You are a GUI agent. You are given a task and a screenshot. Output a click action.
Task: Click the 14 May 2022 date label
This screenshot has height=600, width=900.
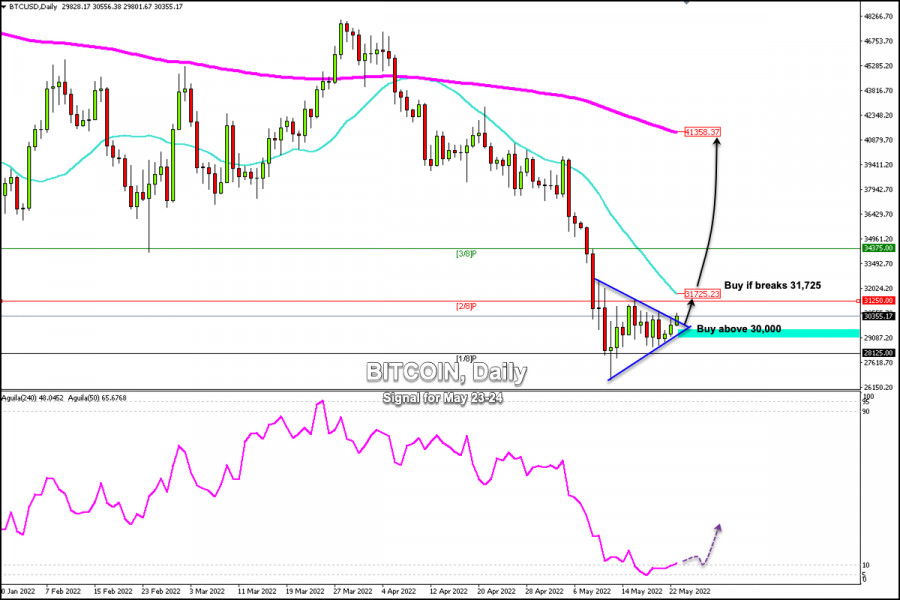642,591
